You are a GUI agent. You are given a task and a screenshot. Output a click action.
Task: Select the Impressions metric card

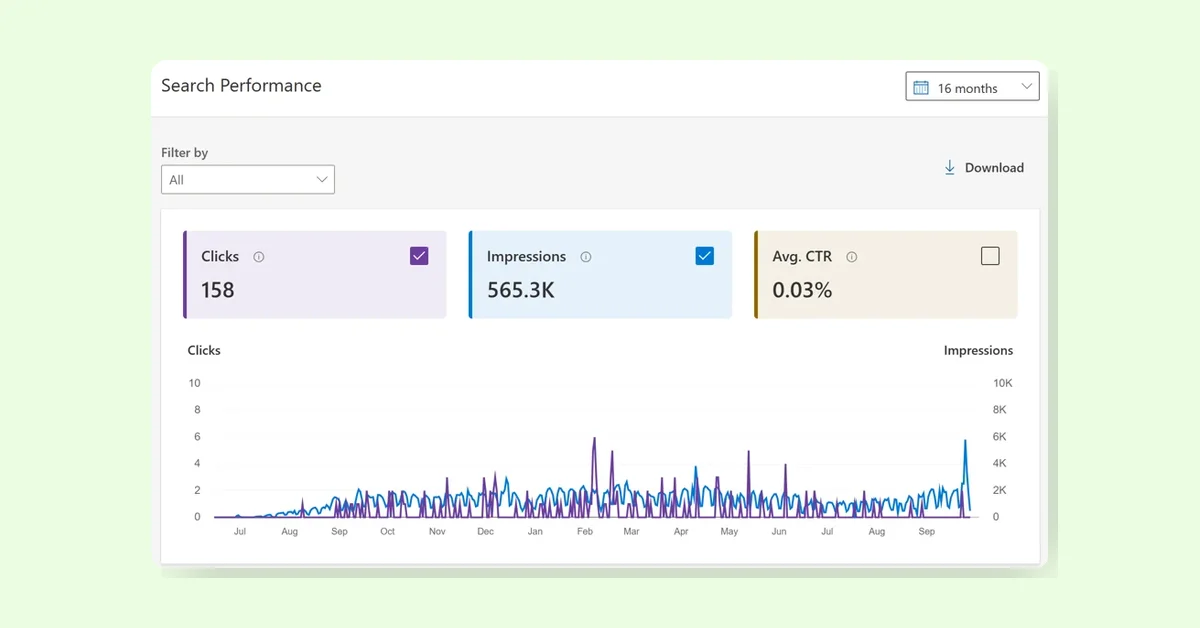click(x=600, y=275)
